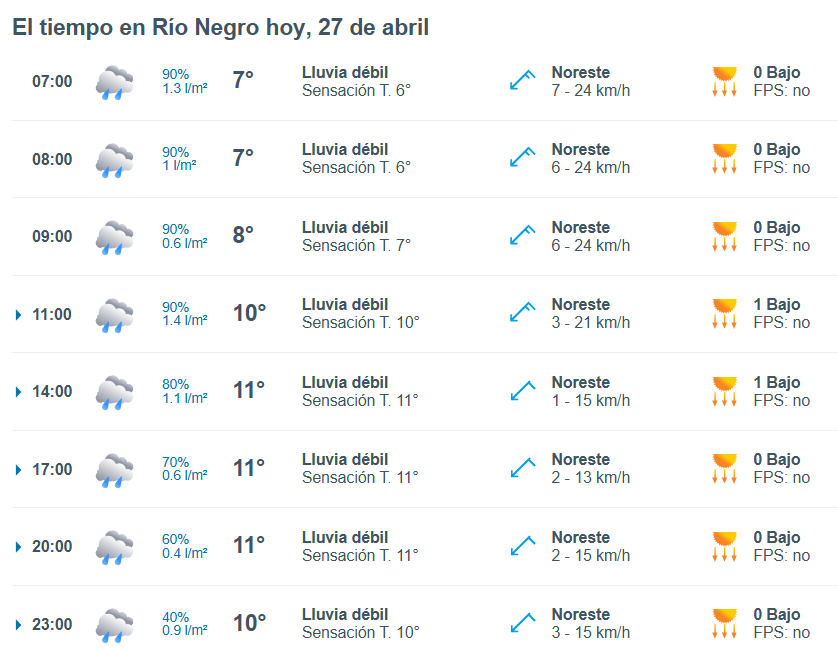Click the wind arrow icon at 14:00
This screenshot has height=652, width=838.
[x=522, y=391]
